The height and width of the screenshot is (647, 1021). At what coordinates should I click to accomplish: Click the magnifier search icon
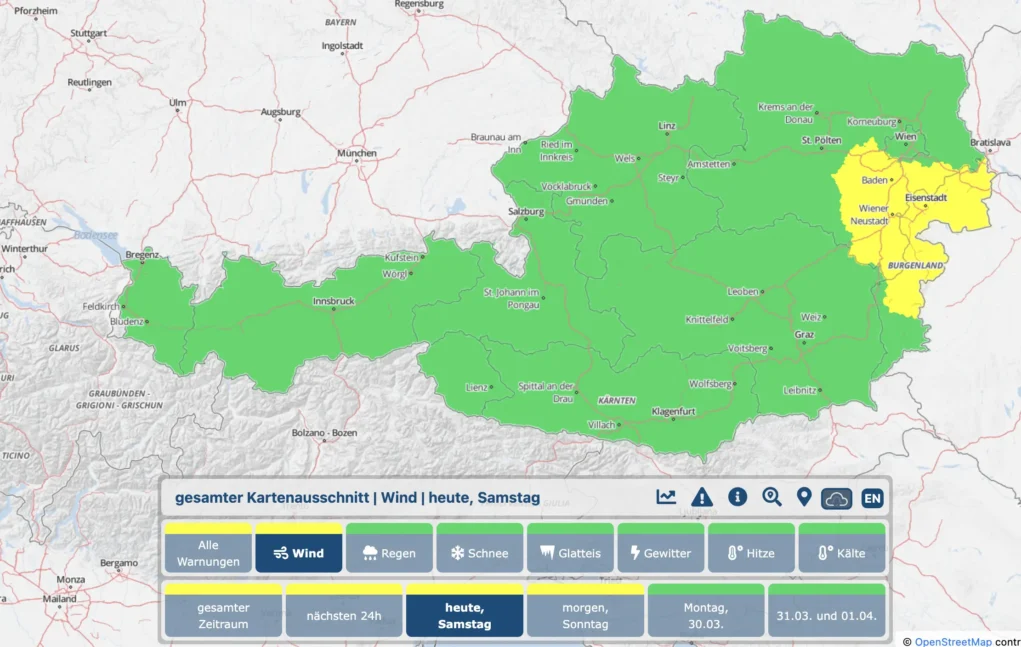click(x=772, y=497)
